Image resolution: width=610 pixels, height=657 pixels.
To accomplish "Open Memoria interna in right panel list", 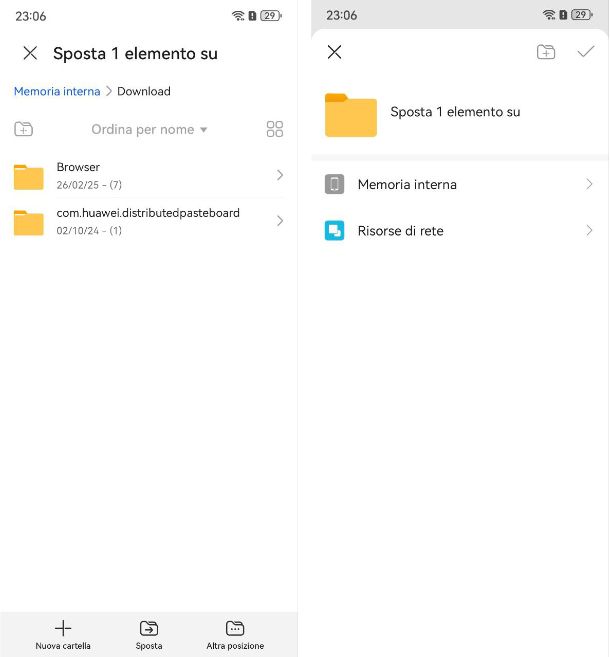I will (460, 184).
